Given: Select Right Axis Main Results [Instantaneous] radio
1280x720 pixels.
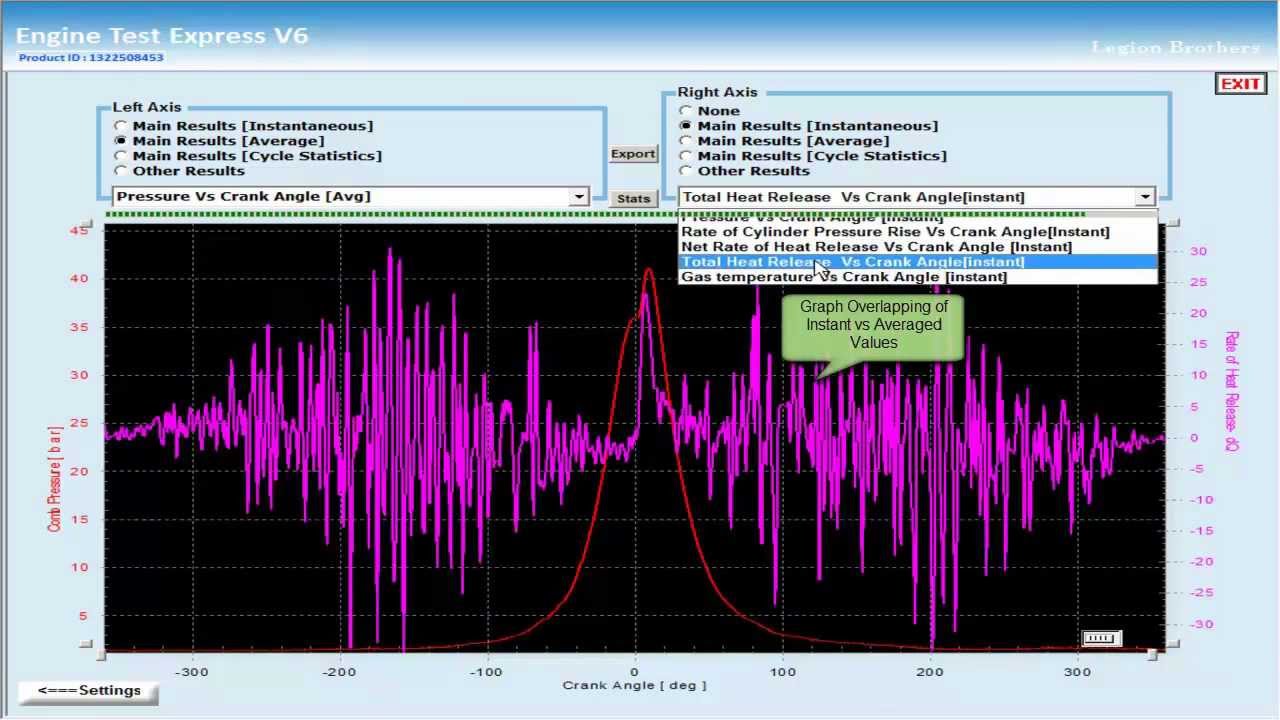Looking at the screenshot, I should pos(685,126).
